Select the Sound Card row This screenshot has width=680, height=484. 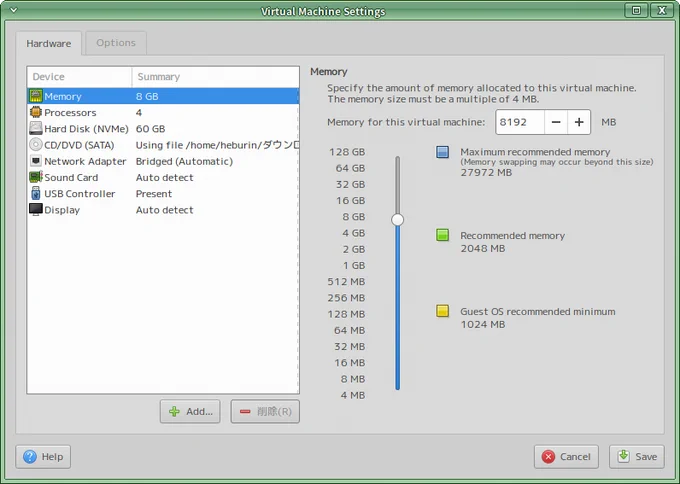(x=163, y=177)
